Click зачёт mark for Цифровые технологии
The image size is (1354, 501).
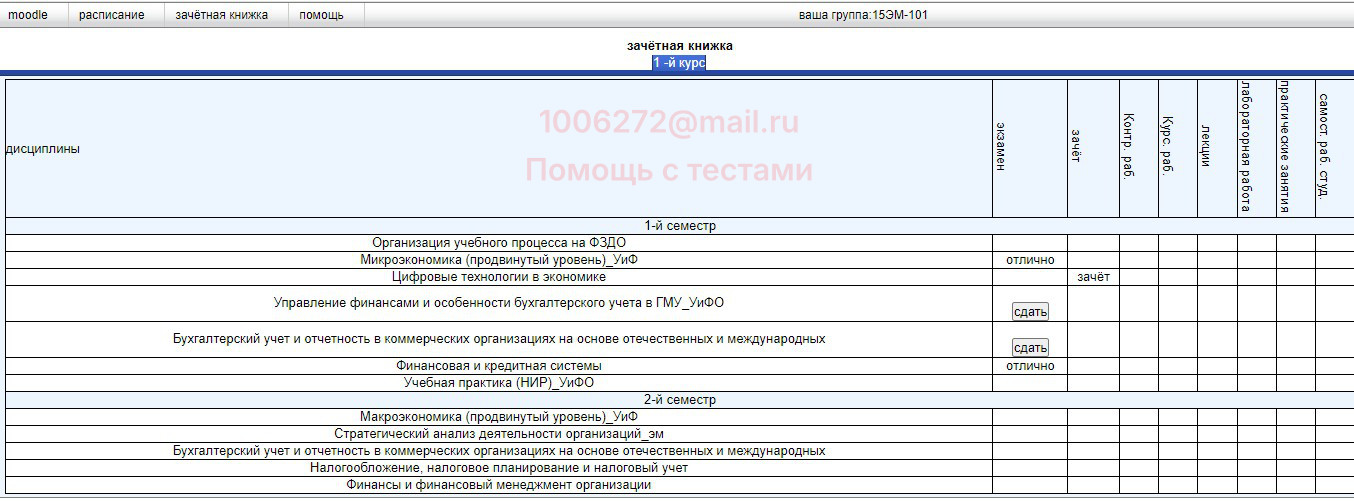pyautogui.click(x=1093, y=277)
